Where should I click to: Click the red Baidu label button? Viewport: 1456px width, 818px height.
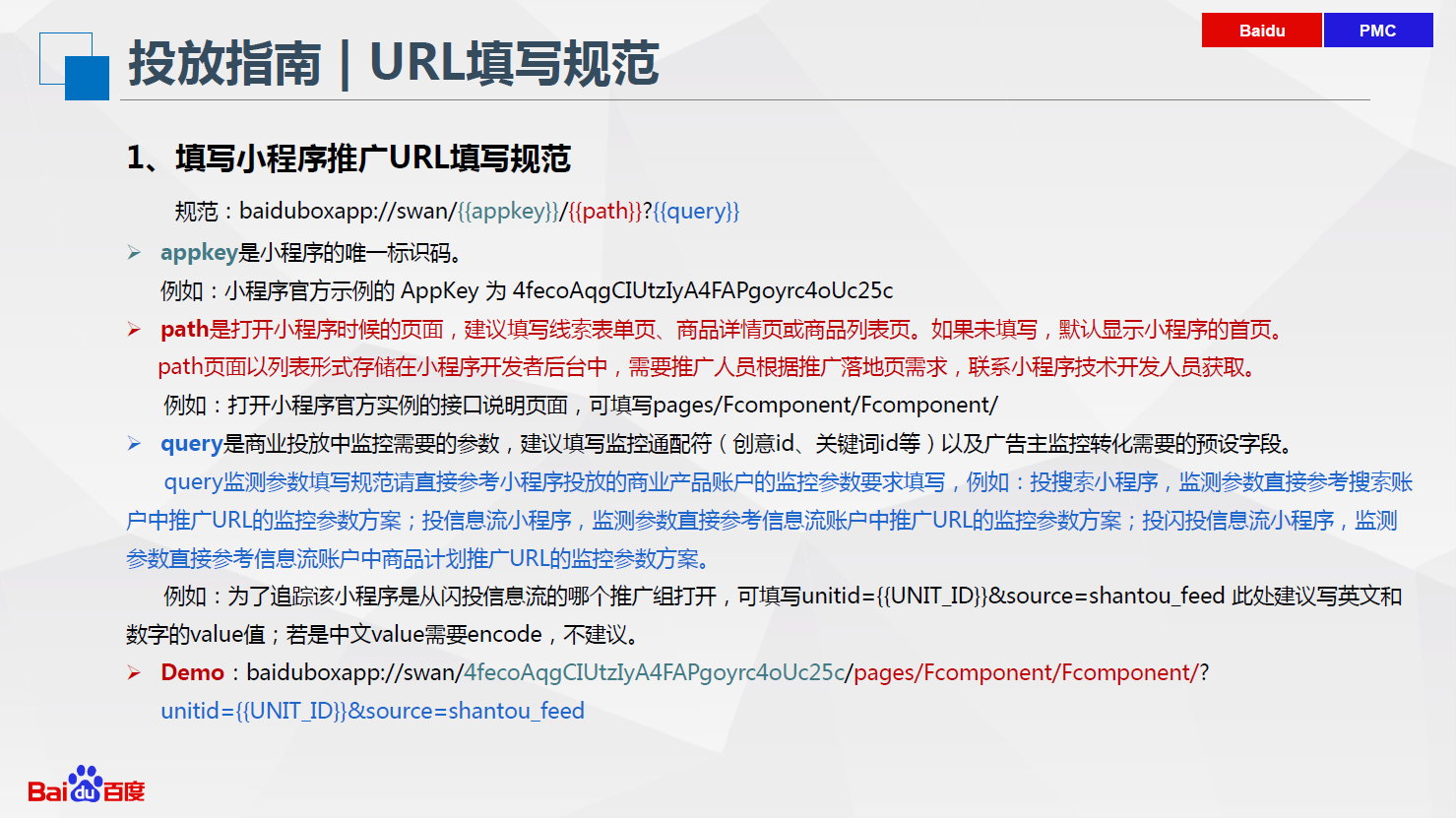(x=1261, y=31)
